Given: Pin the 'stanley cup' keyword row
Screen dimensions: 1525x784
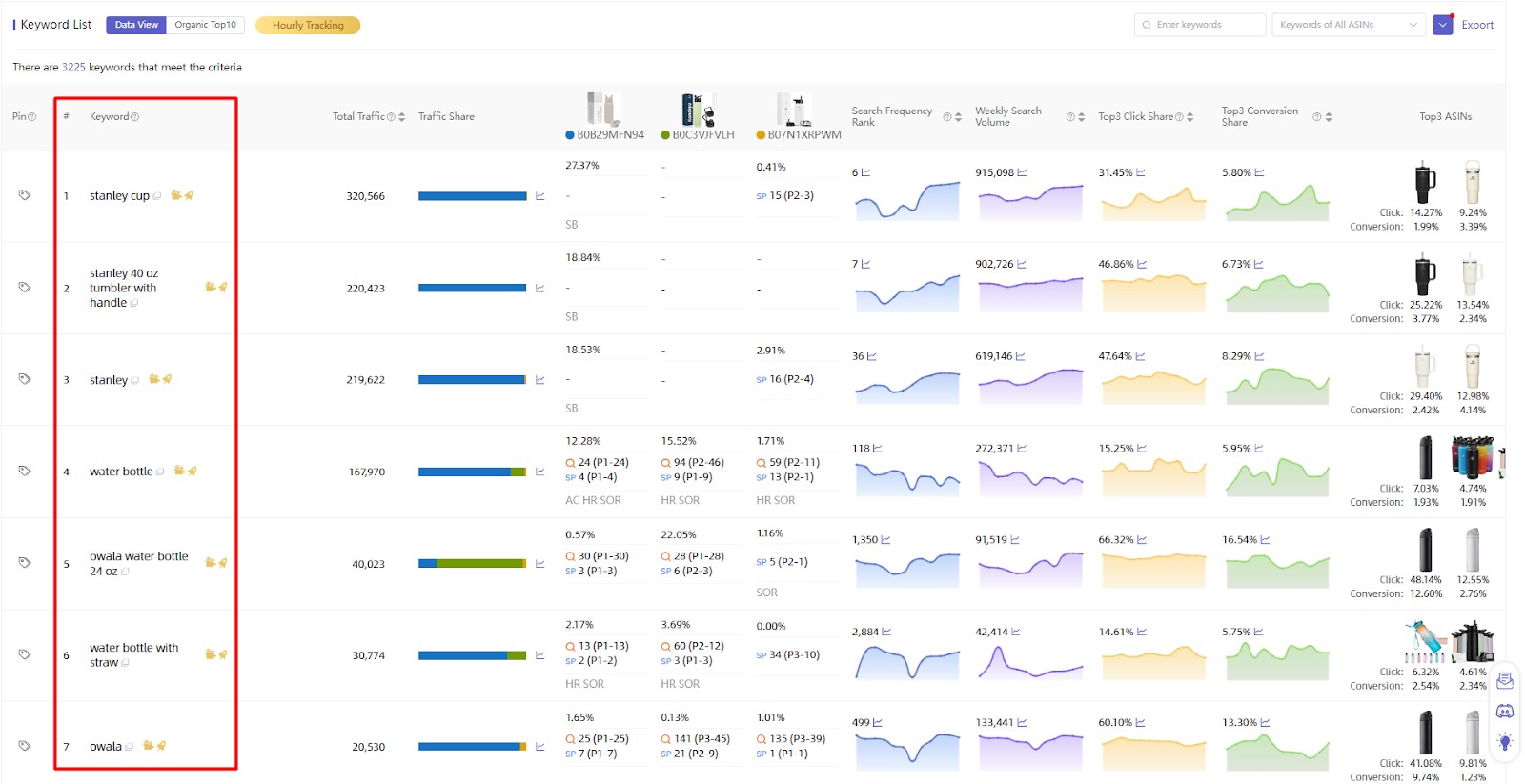Looking at the screenshot, I should (25, 195).
